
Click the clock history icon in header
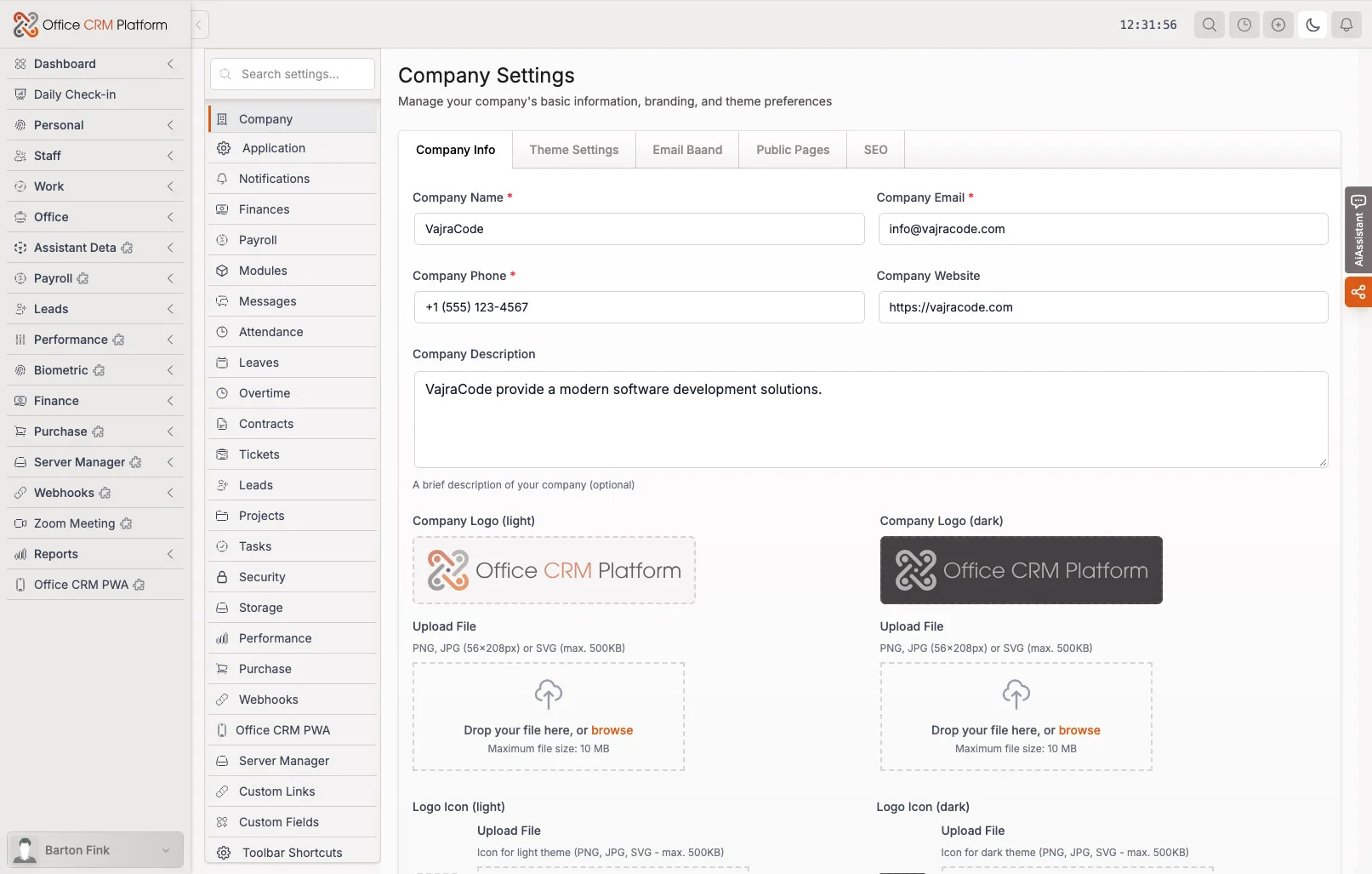[x=1244, y=25]
